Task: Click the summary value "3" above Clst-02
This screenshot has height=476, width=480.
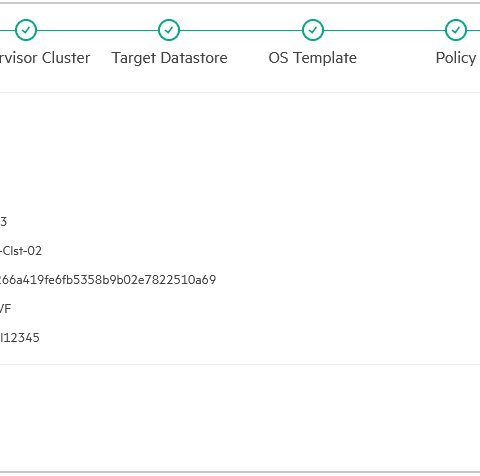Action: [3, 222]
